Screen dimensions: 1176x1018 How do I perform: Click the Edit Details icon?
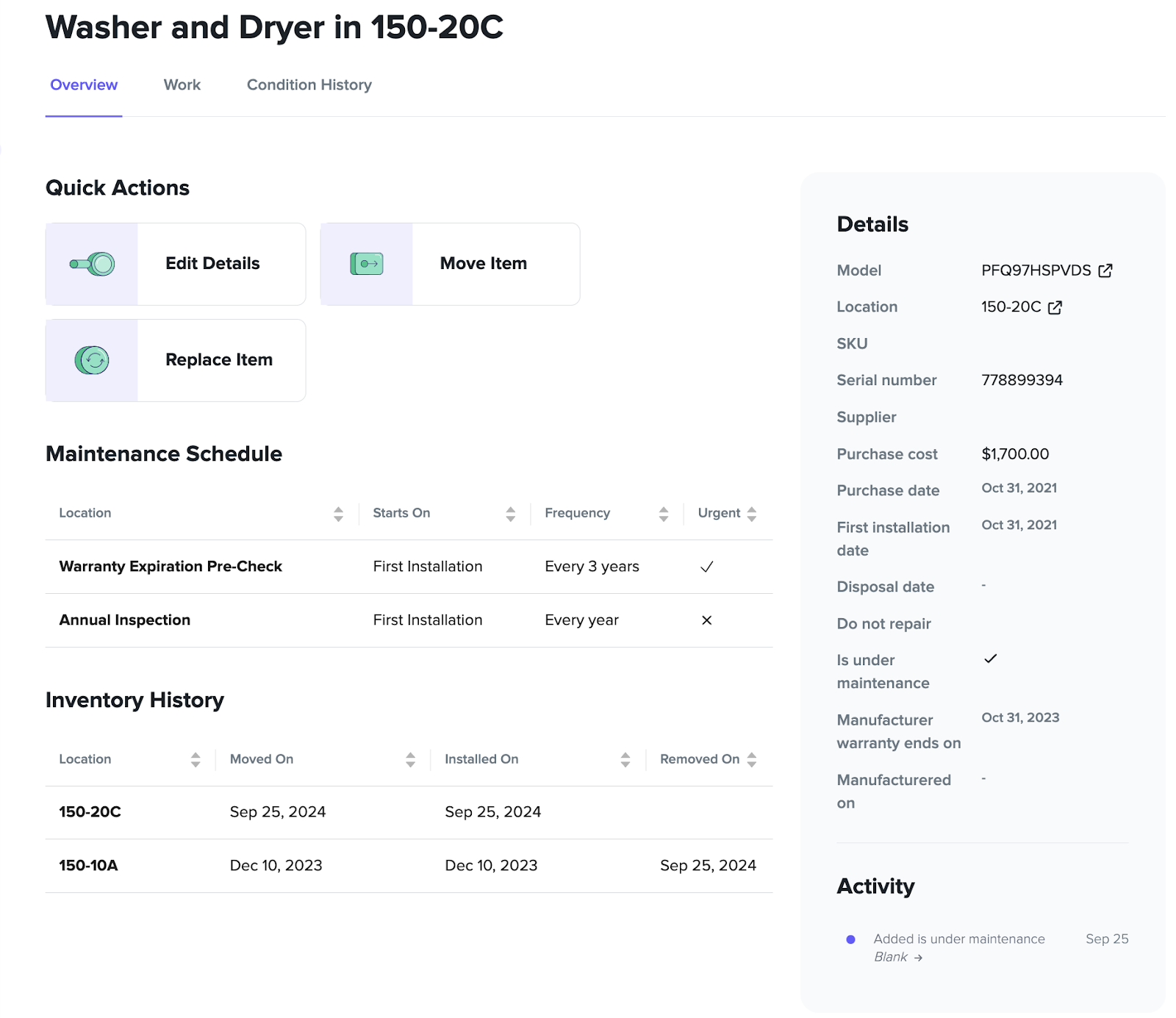point(92,264)
